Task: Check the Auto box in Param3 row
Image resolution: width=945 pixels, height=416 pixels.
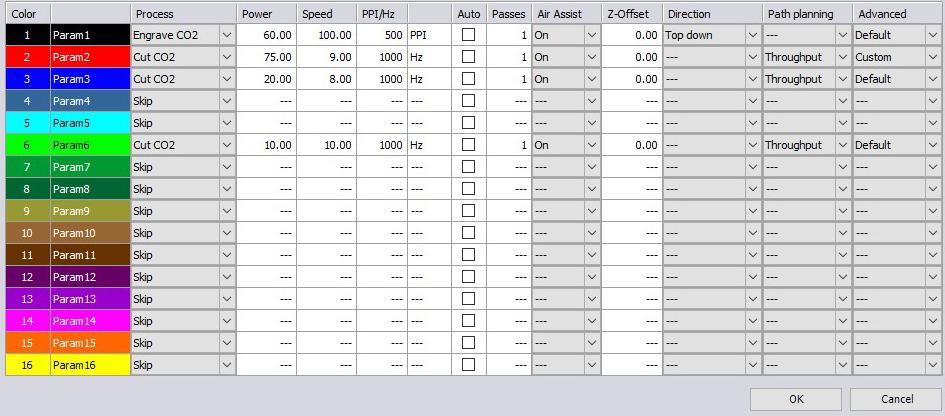Action: tap(468, 79)
